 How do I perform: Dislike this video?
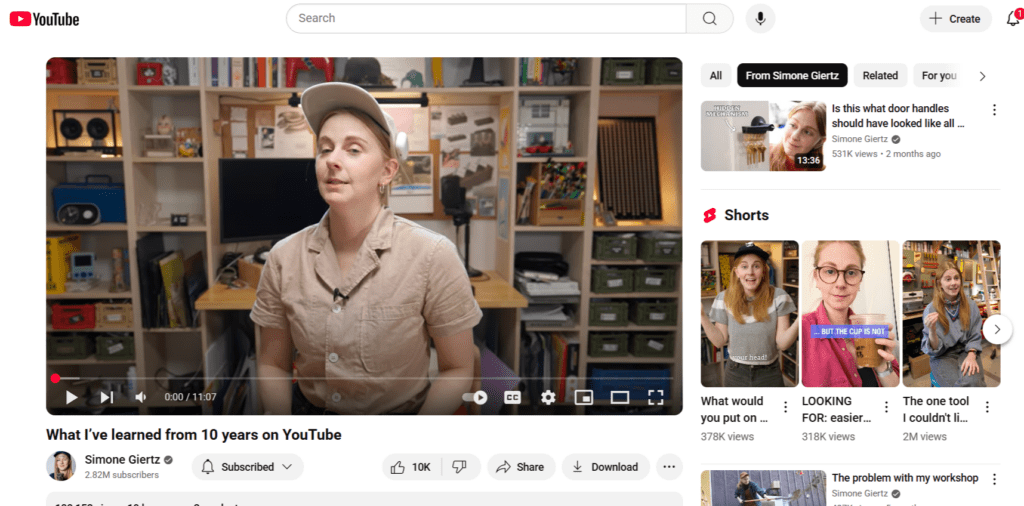[x=460, y=467]
